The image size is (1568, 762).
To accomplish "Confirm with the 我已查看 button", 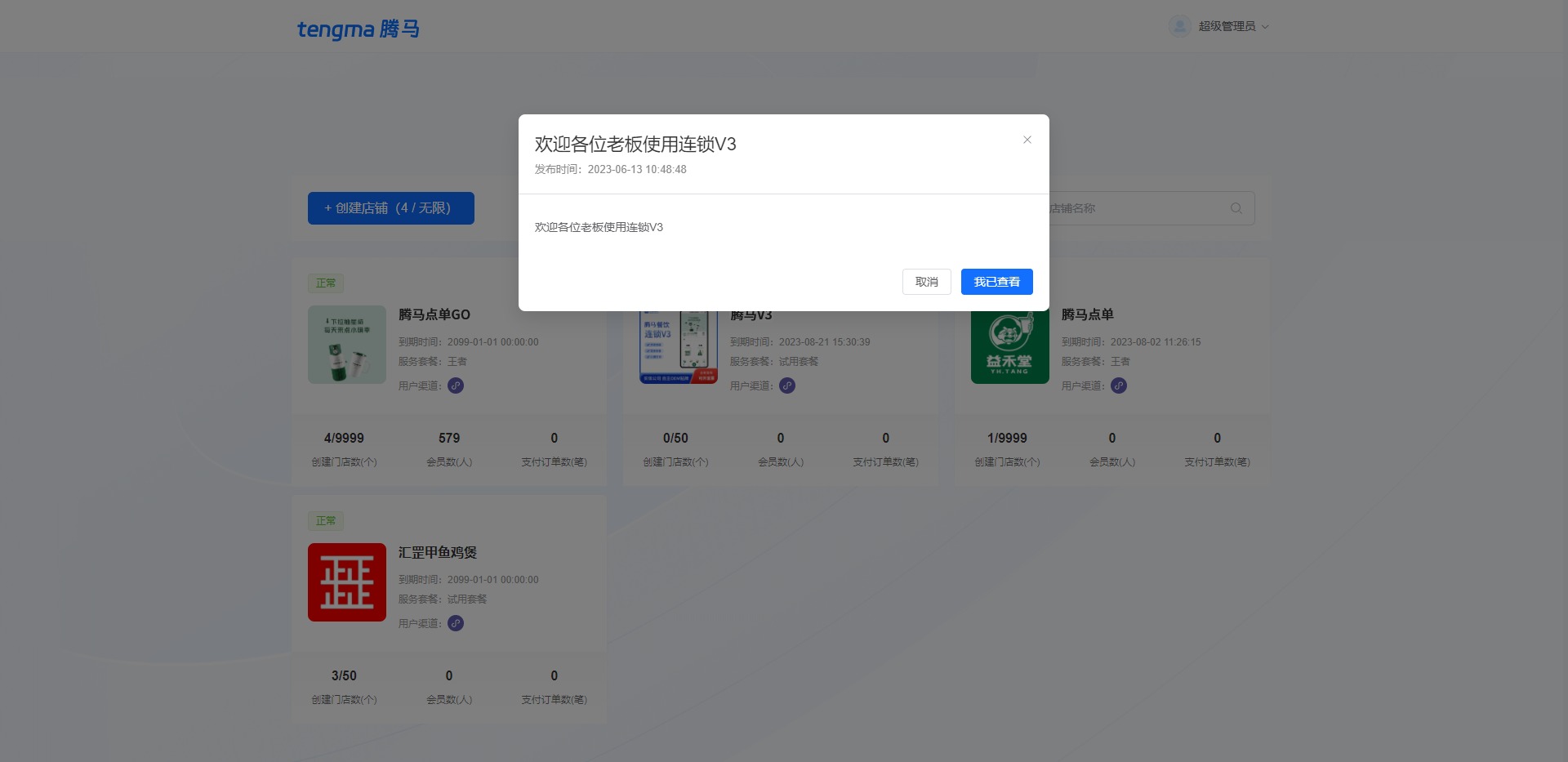I will pos(997,282).
